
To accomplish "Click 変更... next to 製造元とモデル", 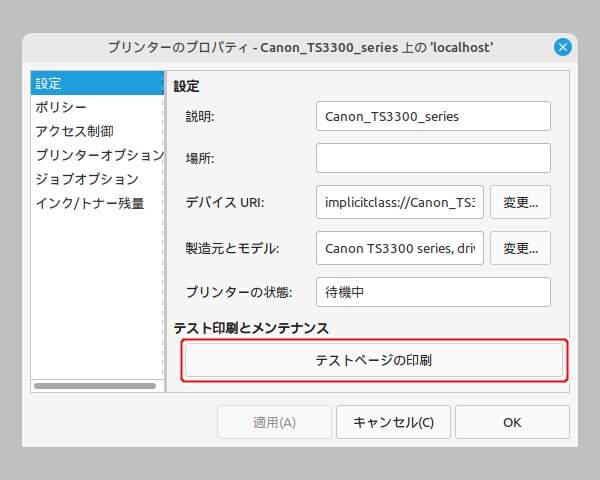I will point(520,248).
